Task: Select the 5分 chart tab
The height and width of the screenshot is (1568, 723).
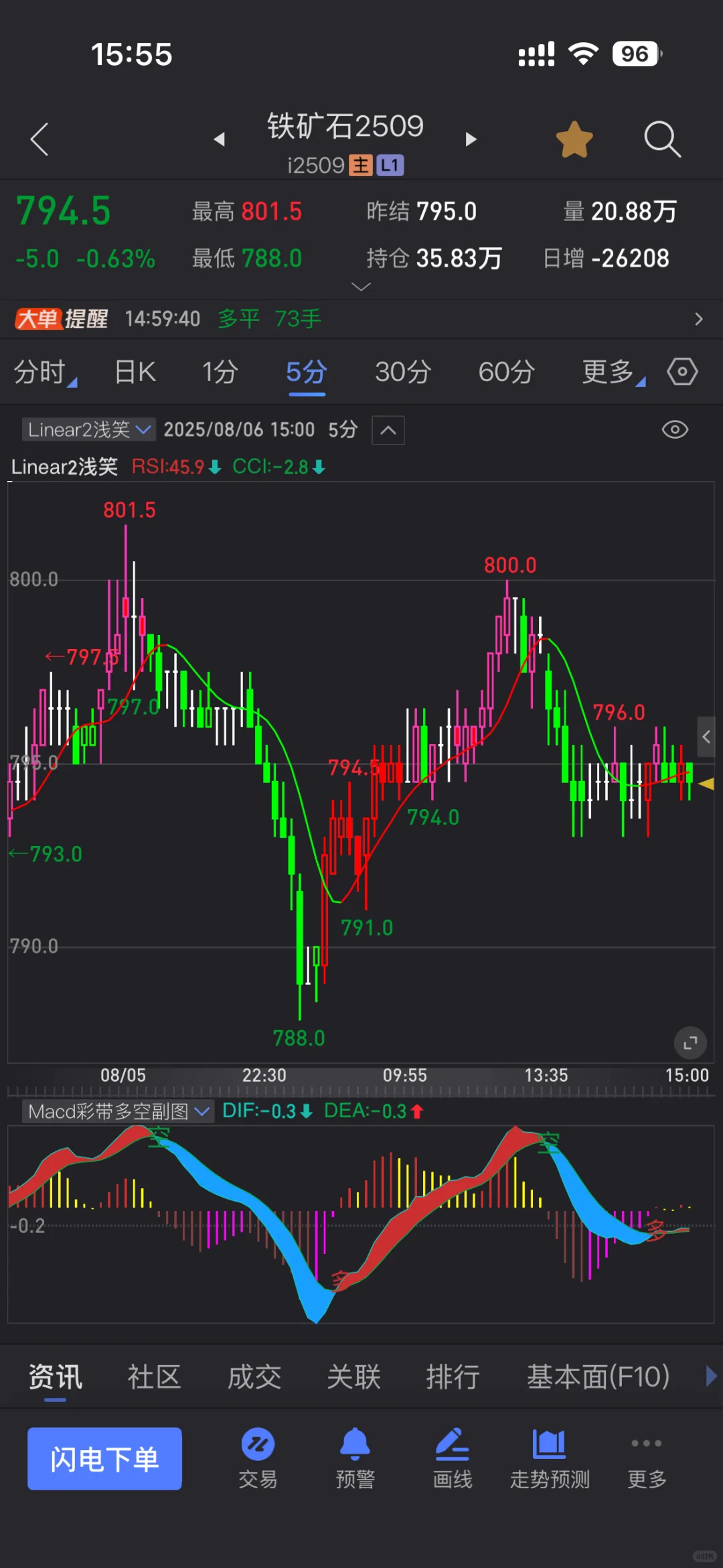Action: click(x=307, y=372)
